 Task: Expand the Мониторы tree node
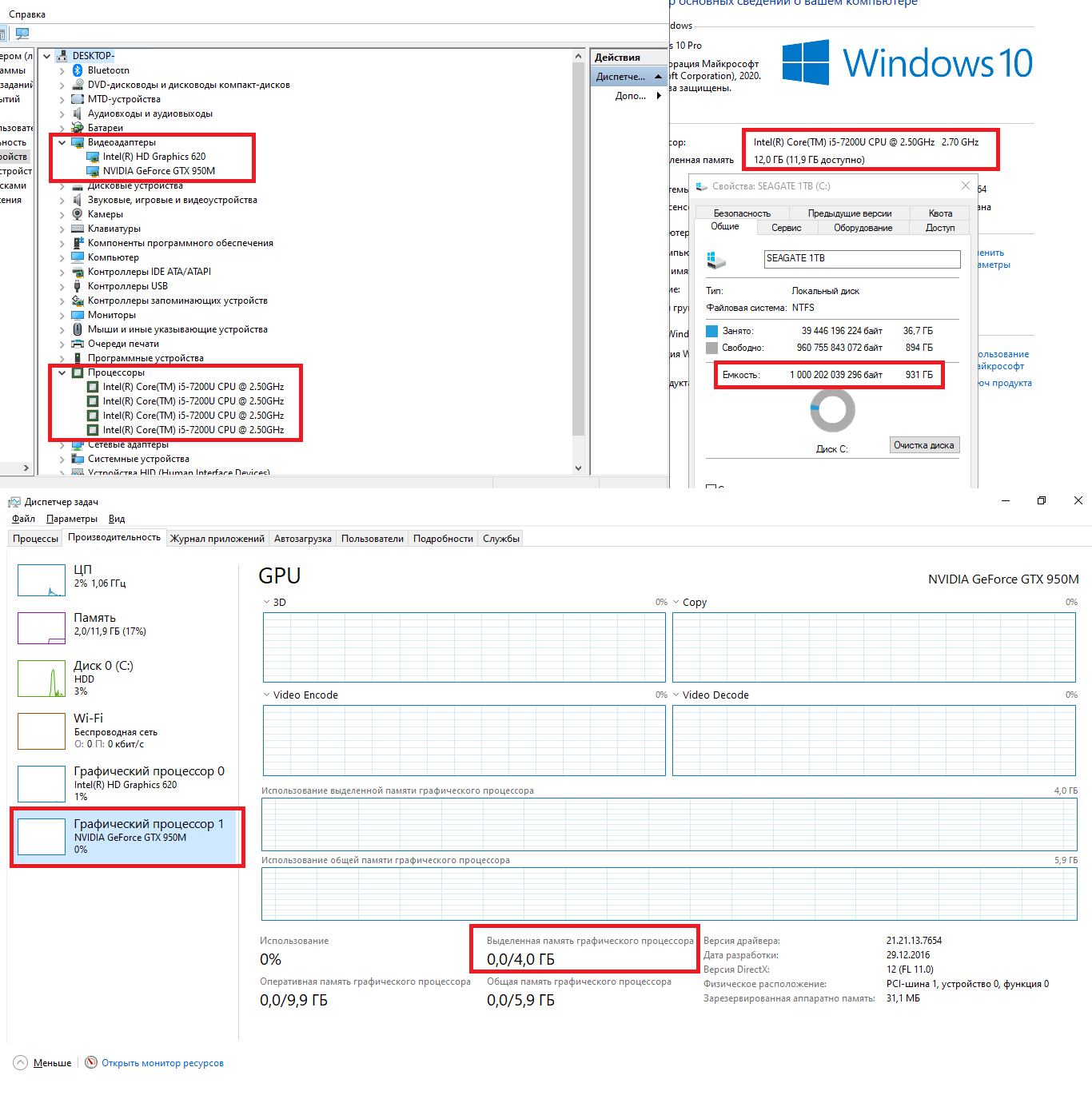coord(62,315)
